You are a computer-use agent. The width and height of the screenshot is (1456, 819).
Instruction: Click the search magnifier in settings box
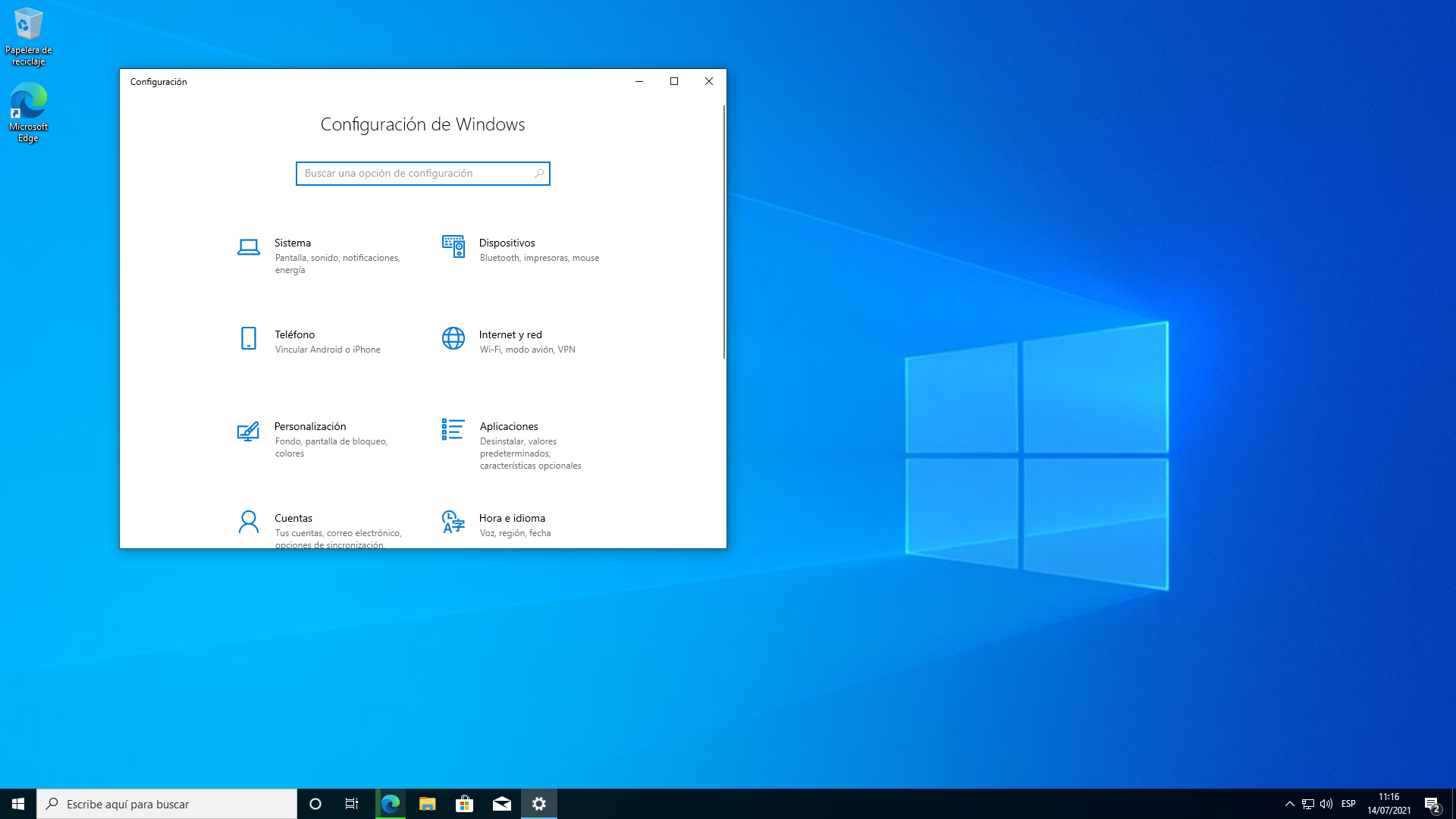[539, 174]
